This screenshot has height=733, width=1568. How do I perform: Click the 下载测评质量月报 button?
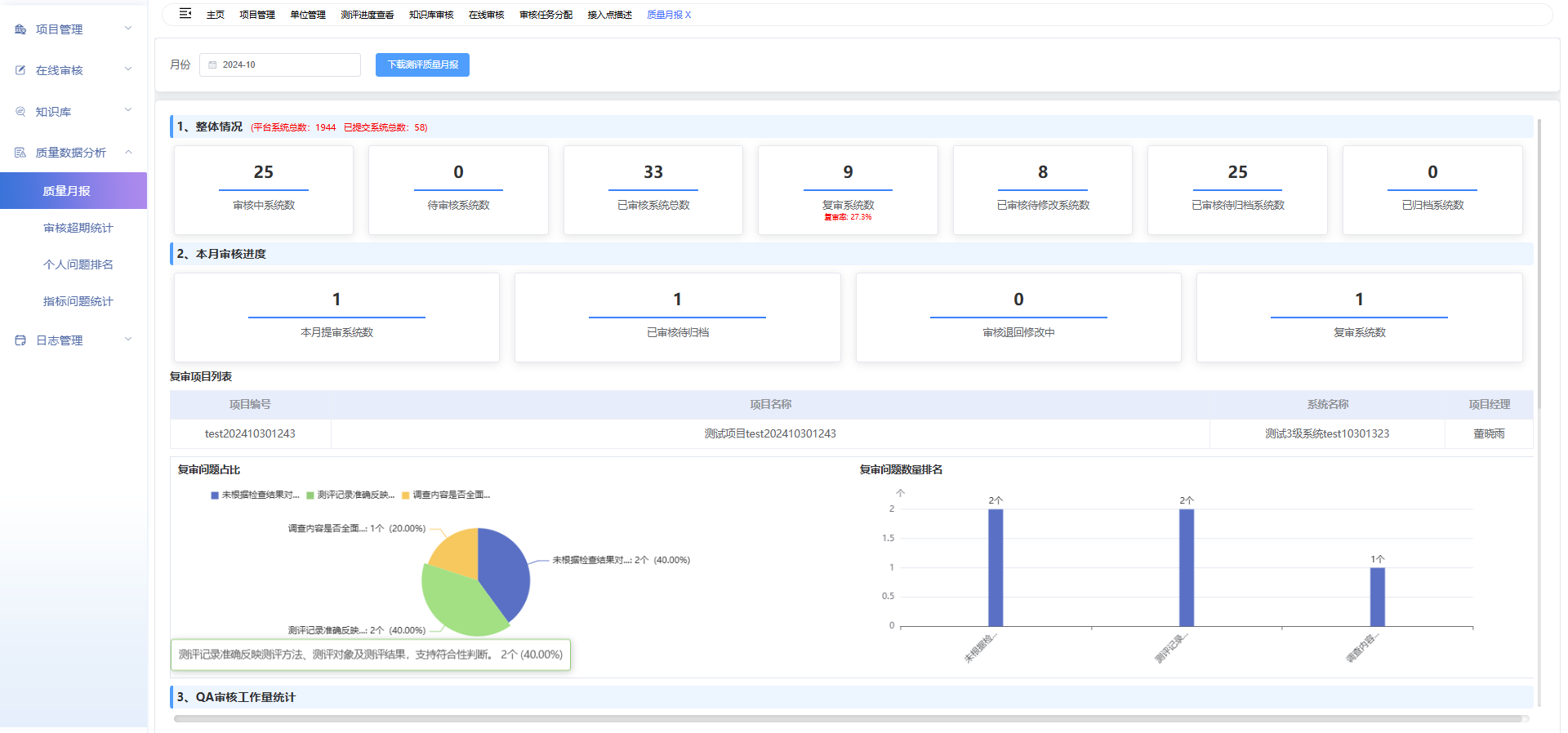(x=422, y=65)
